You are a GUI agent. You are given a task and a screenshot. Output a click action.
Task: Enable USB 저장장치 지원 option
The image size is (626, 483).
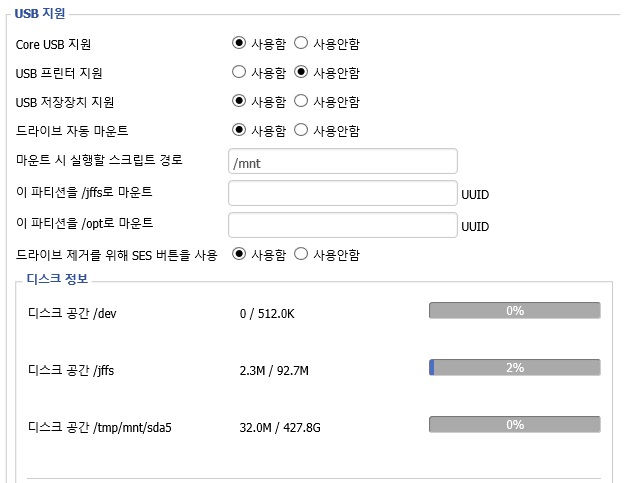click(x=239, y=101)
